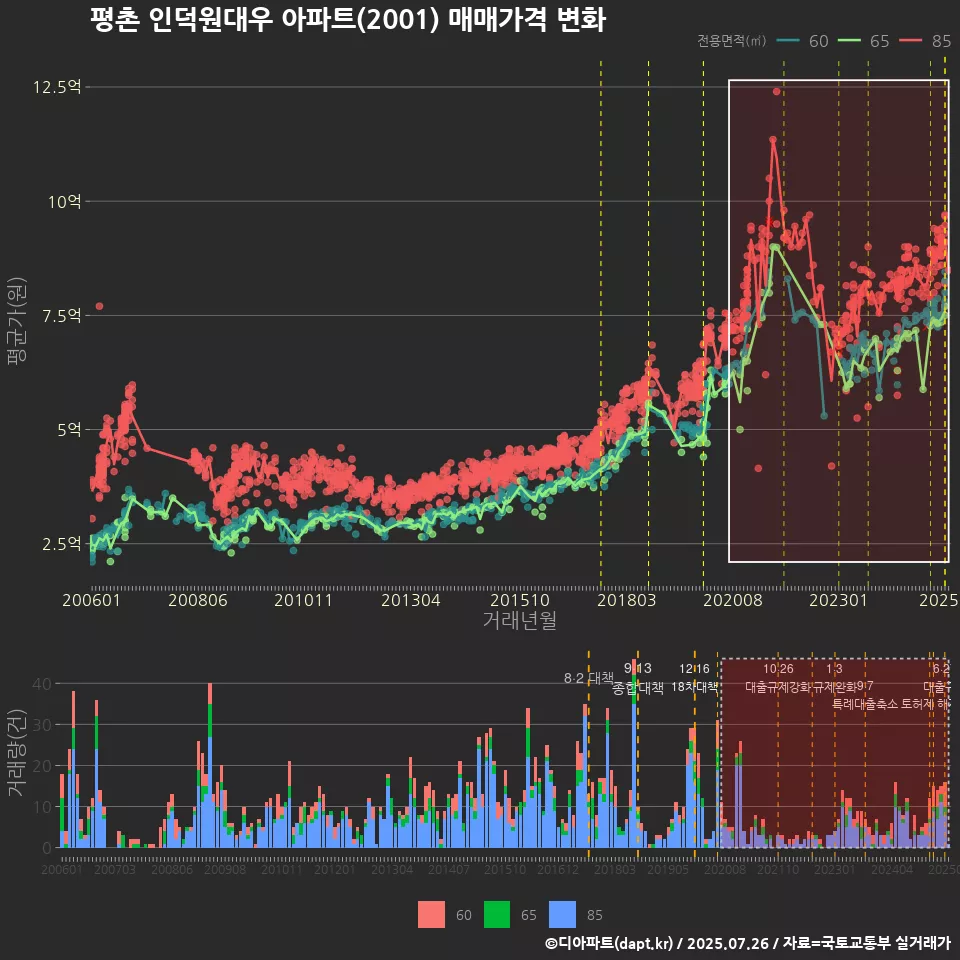Click the '평균가(원)' vertical axis title
The height and width of the screenshot is (960, 960).
(17, 321)
